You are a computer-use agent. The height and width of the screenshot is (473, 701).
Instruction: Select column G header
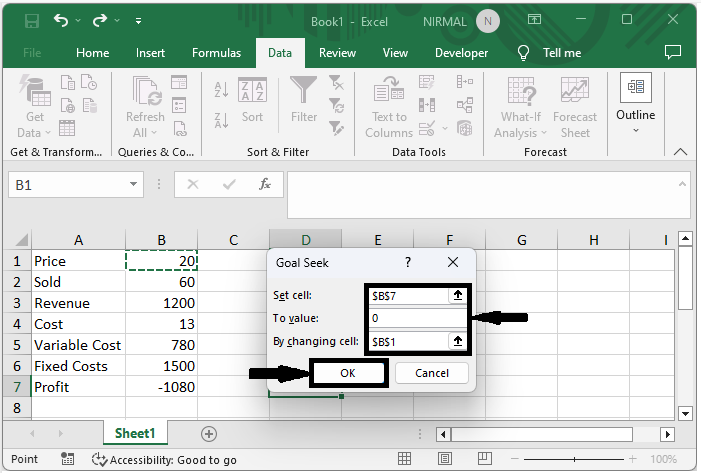[521, 240]
